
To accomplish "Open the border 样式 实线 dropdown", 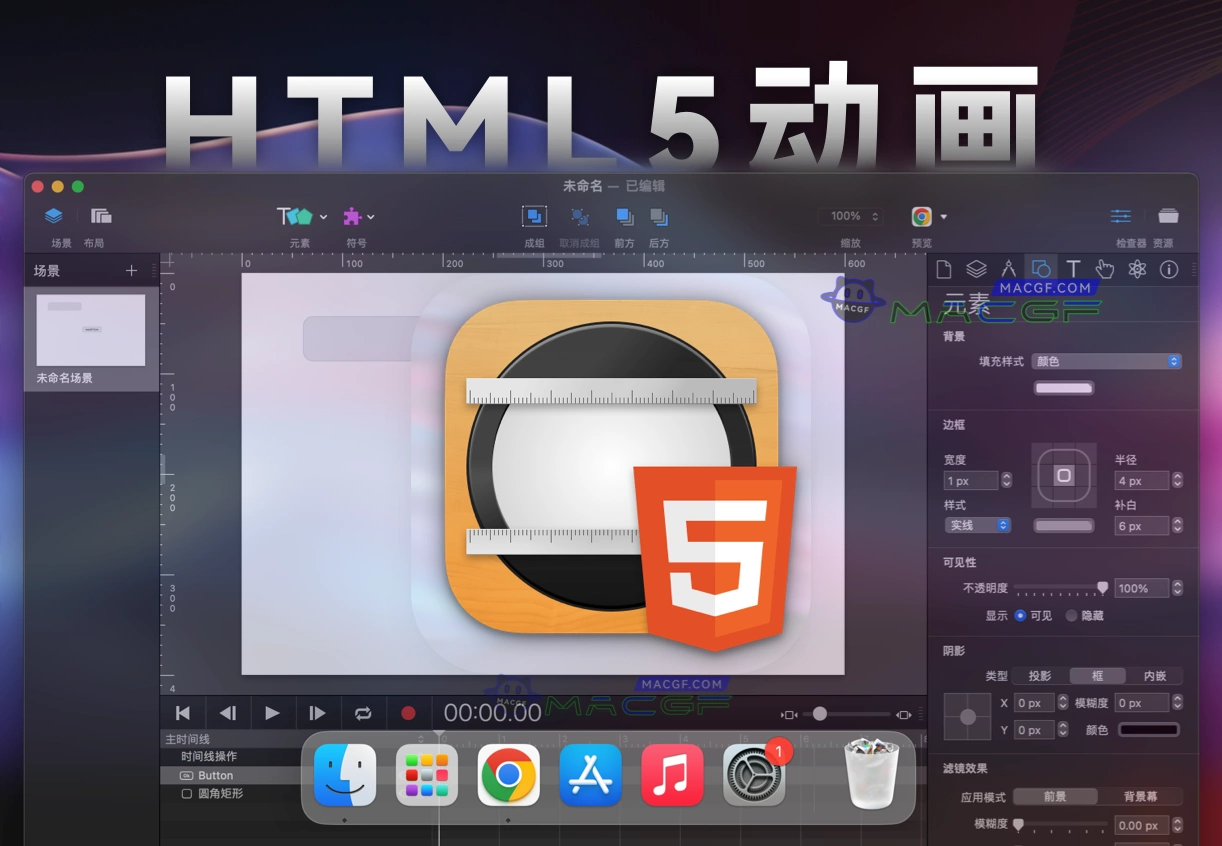I will (x=977, y=525).
